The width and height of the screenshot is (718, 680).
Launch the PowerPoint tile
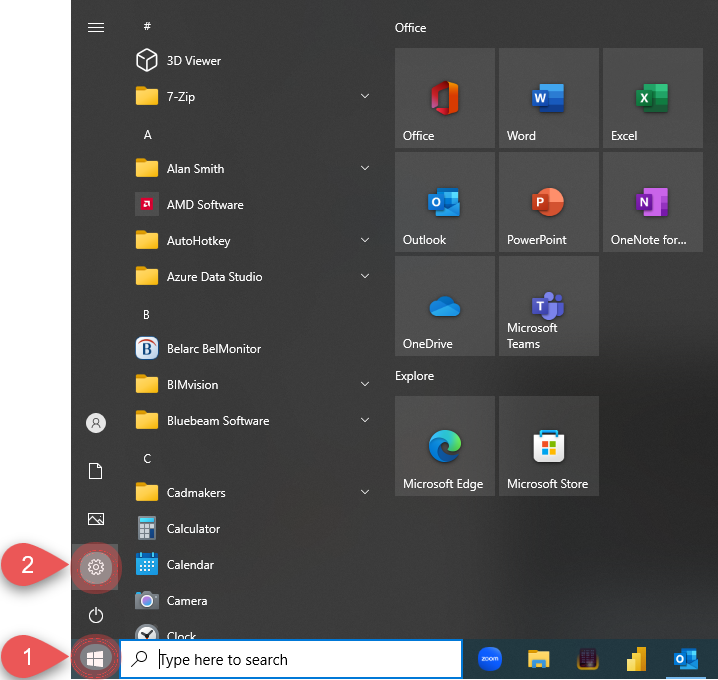click(549, 202)
